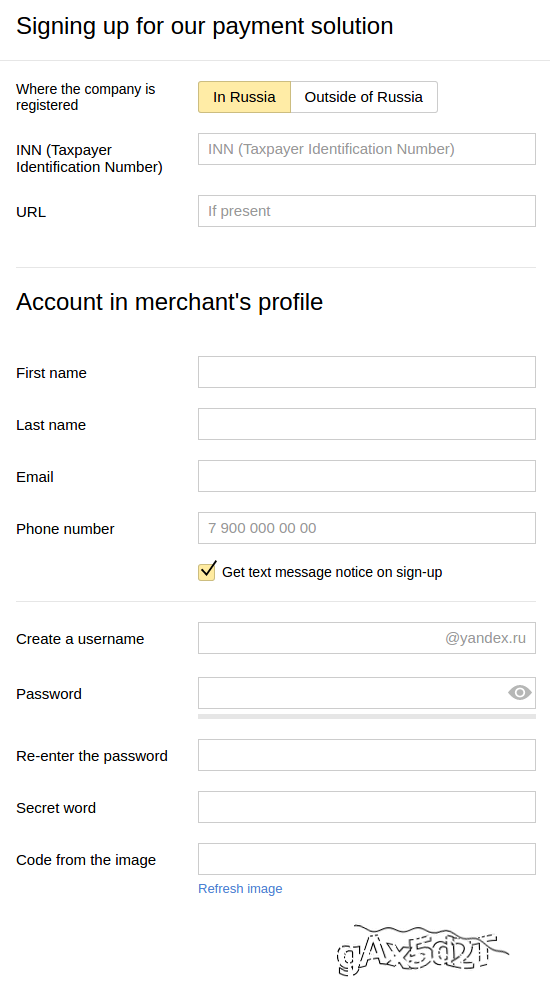Click the Secret word input
This screenshot has width=550, height=988.
point(367,807)
